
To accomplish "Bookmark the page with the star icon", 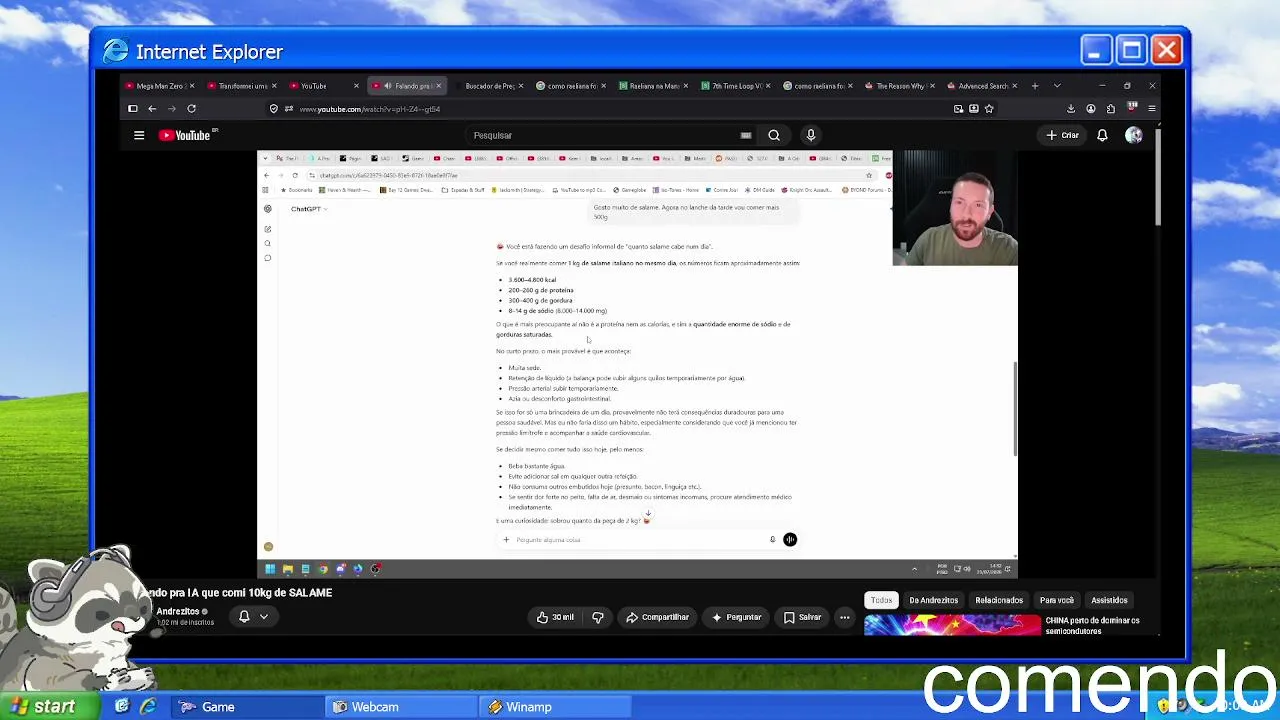I will (x=989, y=108).
